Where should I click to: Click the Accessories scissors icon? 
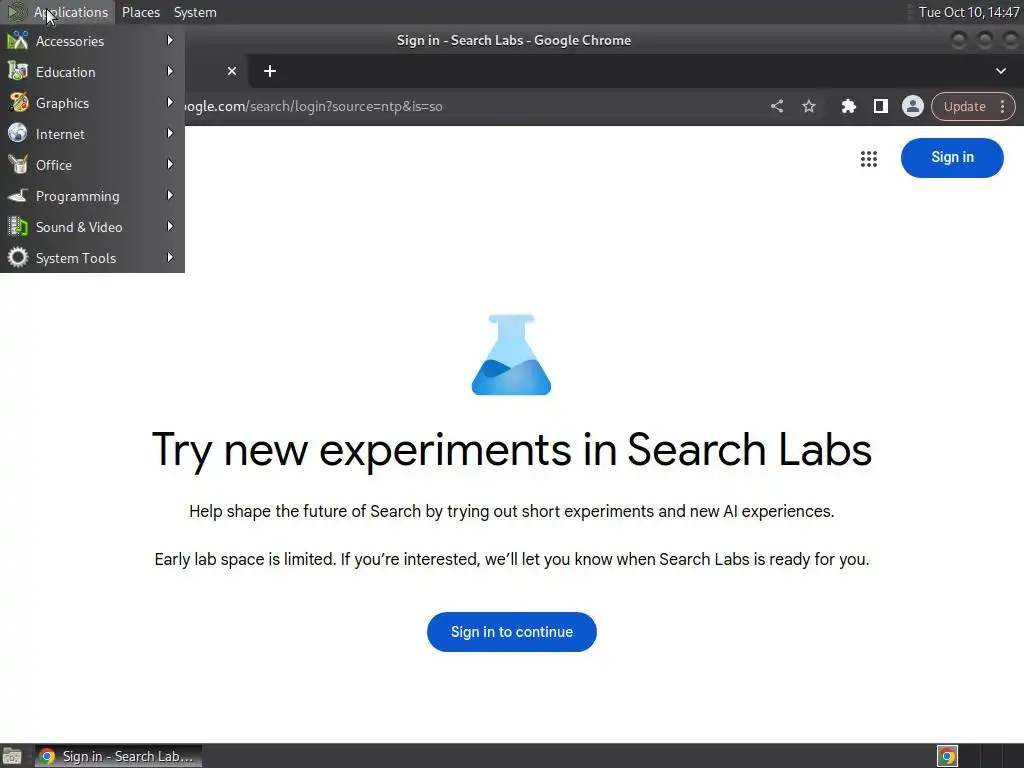(x=18, y=40)
